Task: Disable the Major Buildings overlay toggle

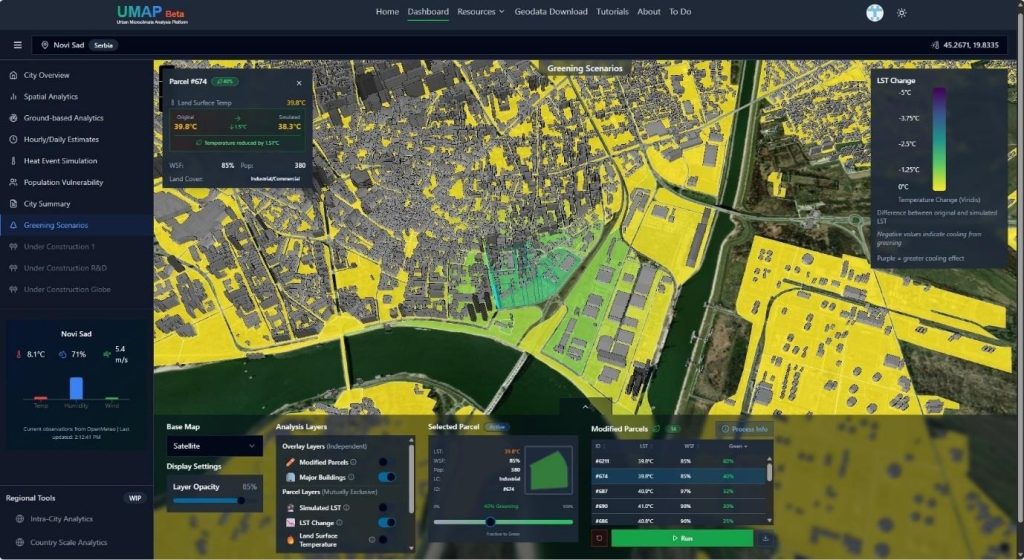Action: click(387, 477)
